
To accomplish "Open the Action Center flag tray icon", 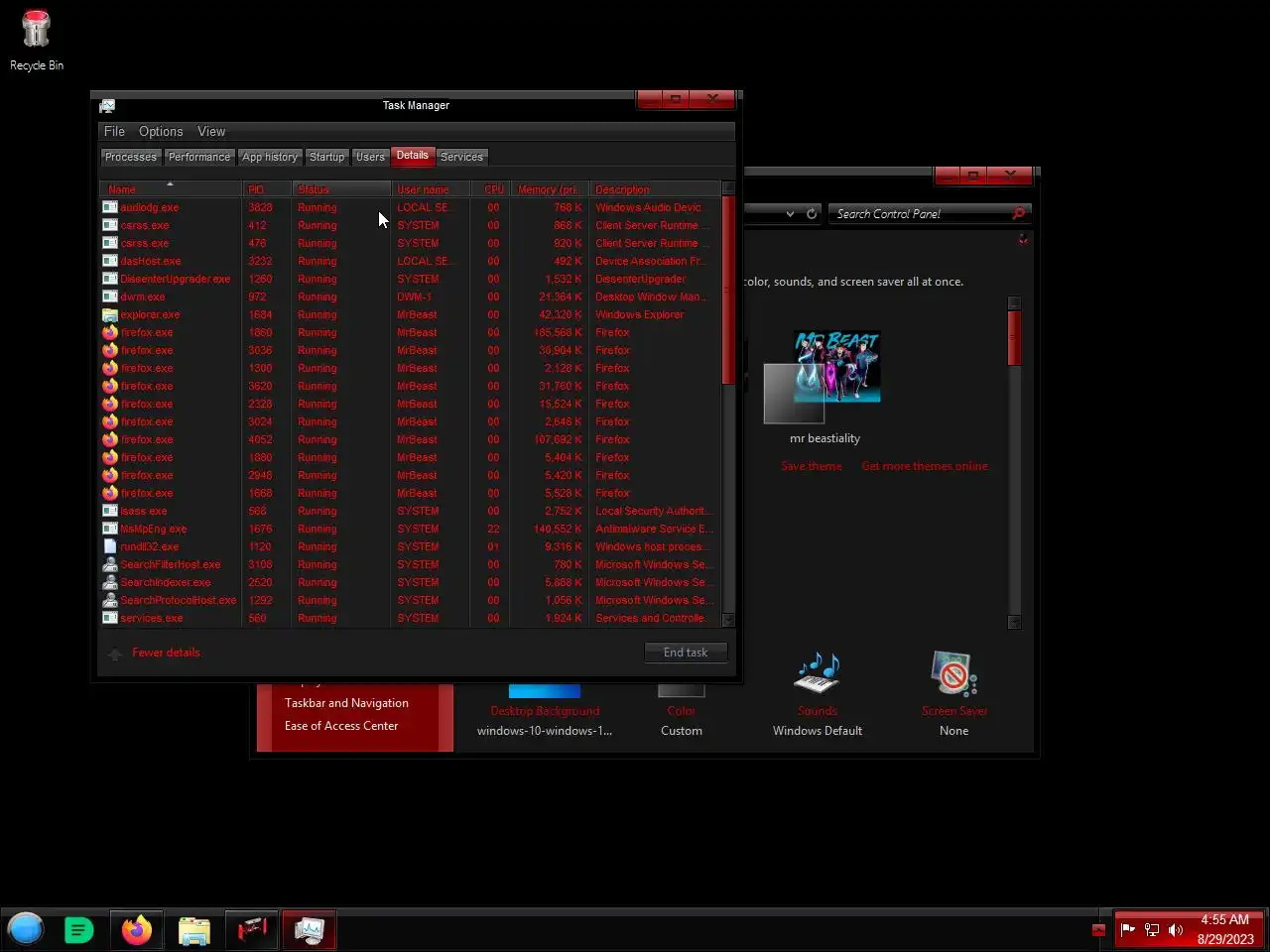I will click(1128, 929).
